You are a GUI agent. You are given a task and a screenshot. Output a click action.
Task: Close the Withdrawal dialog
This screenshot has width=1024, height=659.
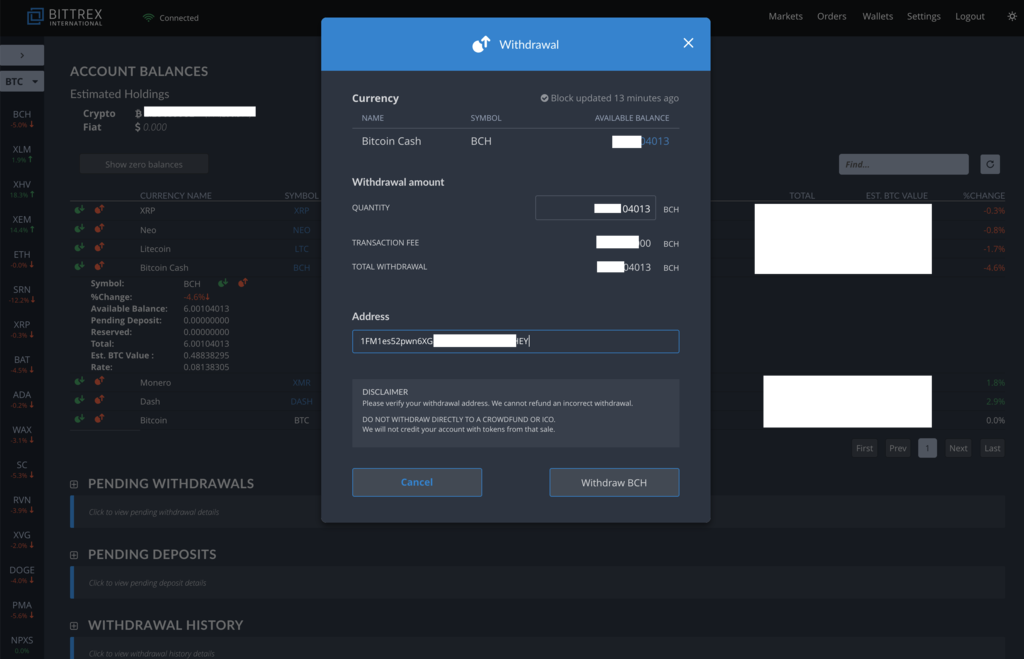pos(688,43)
